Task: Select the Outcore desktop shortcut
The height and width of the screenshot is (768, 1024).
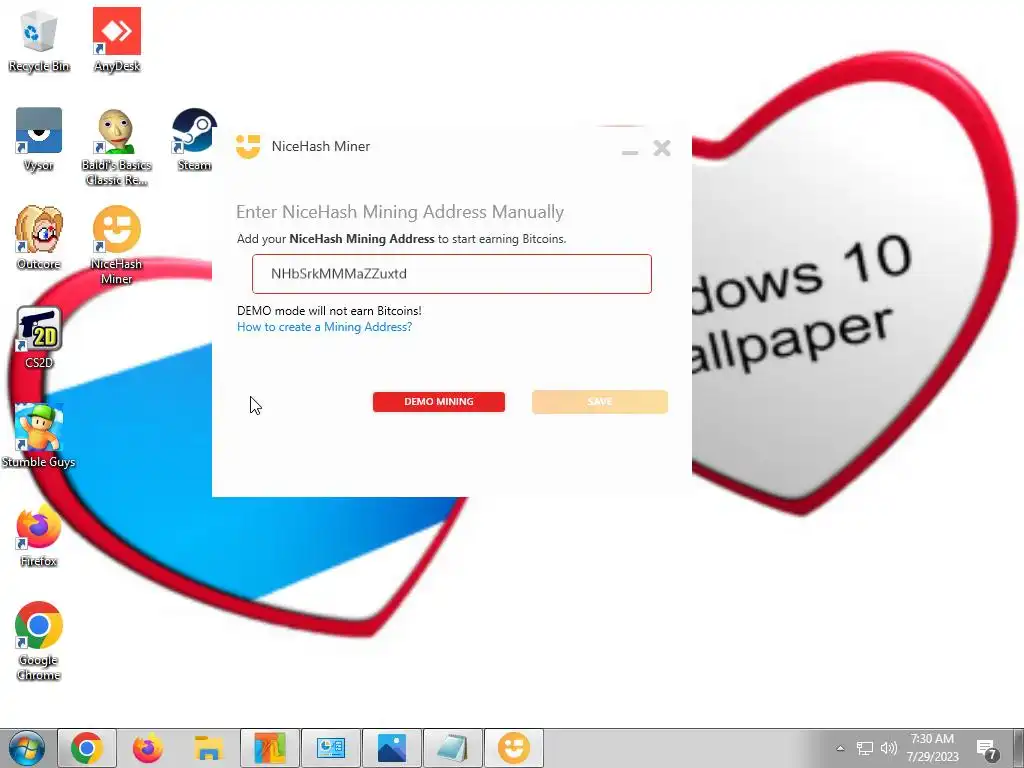Action: click(x=39, y=238)
